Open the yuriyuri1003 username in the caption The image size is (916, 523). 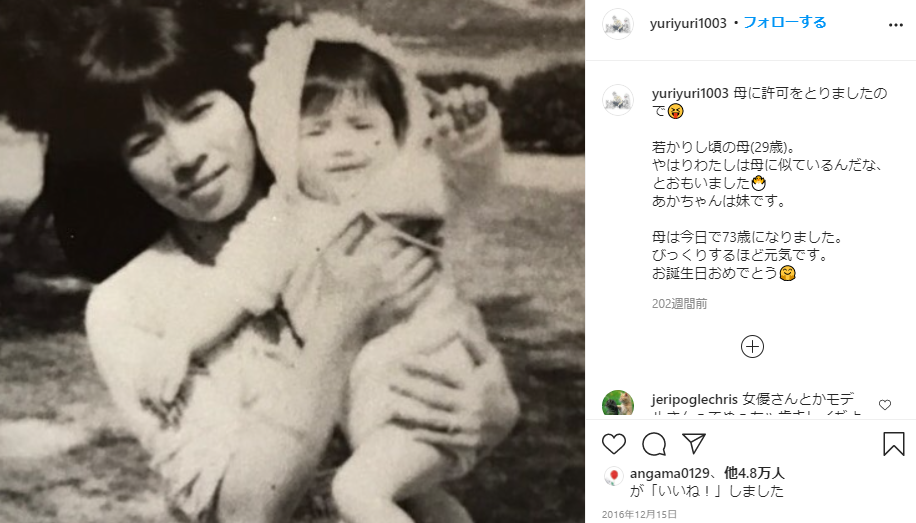(690, 93)
